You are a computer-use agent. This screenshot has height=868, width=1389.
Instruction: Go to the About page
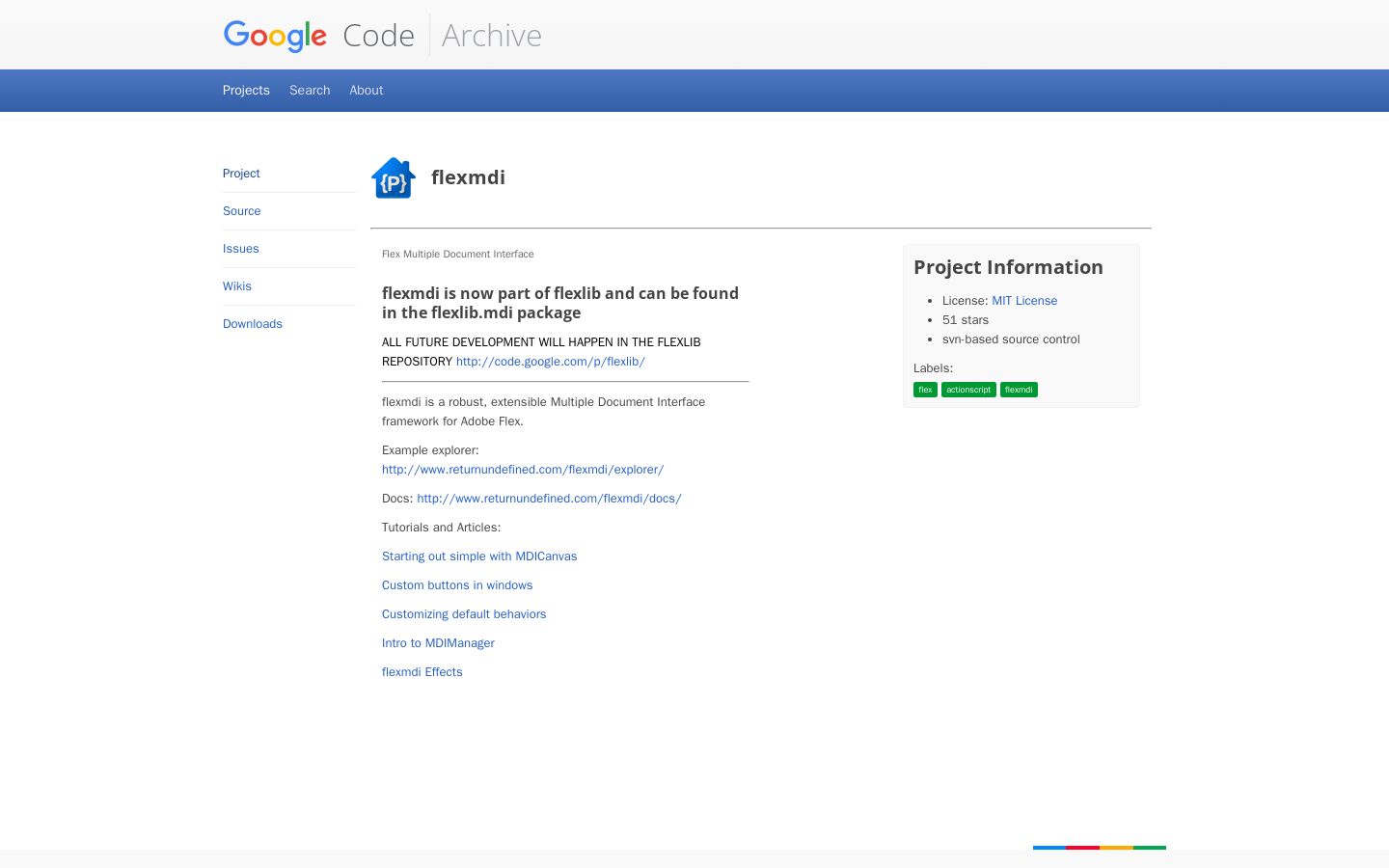click(x=367, y=90)
